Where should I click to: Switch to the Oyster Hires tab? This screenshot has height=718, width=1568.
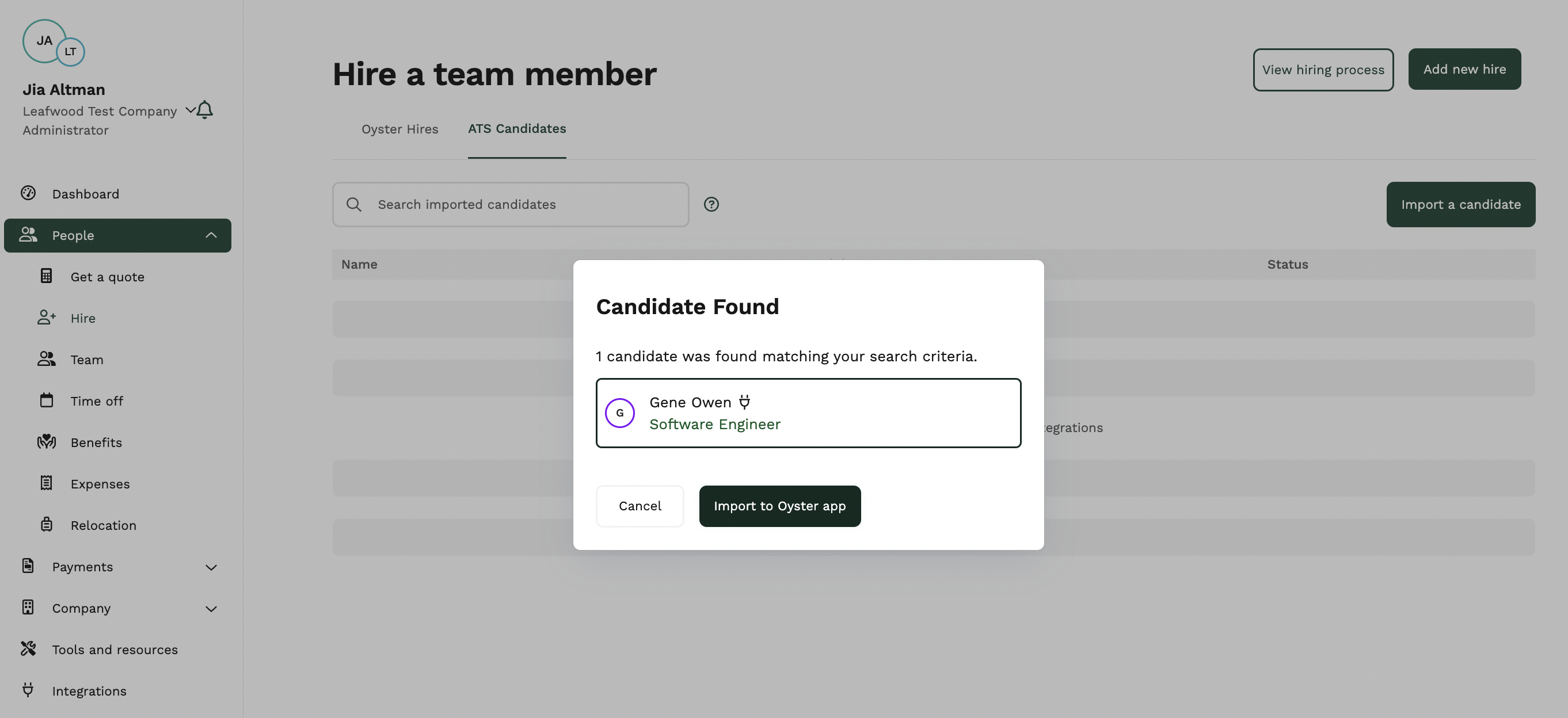(399, 129)
